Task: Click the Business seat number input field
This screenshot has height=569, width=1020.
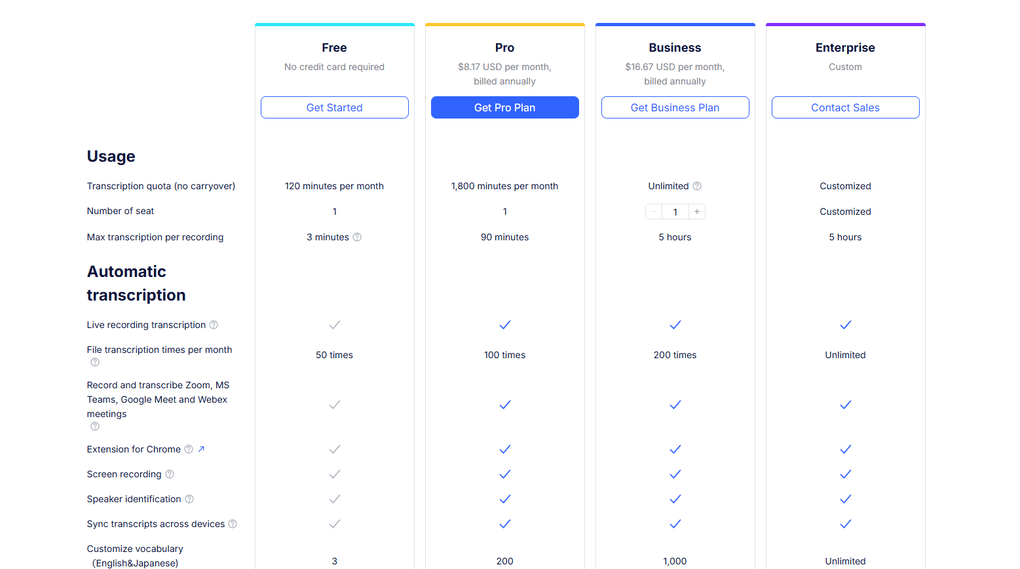Action: tap(675, 212)
